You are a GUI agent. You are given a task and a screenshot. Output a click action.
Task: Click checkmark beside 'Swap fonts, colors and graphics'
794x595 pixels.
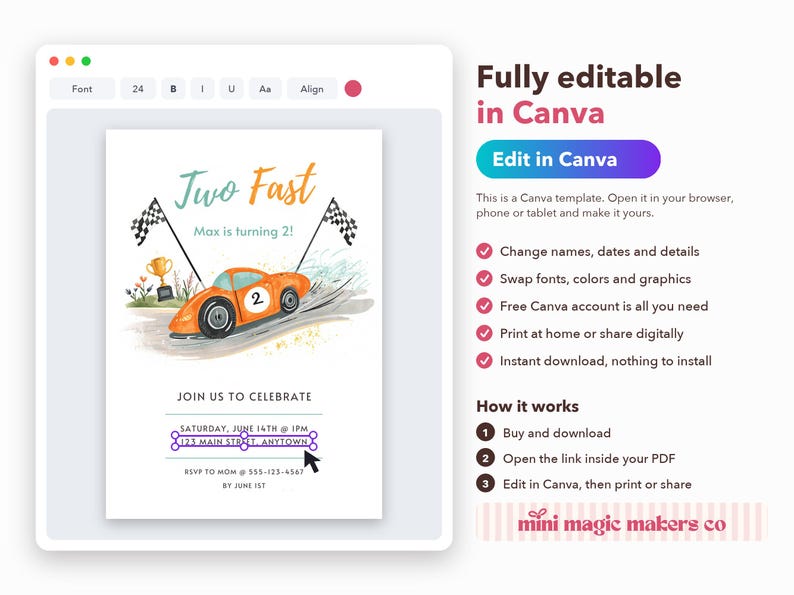click(x=484, y=279)
